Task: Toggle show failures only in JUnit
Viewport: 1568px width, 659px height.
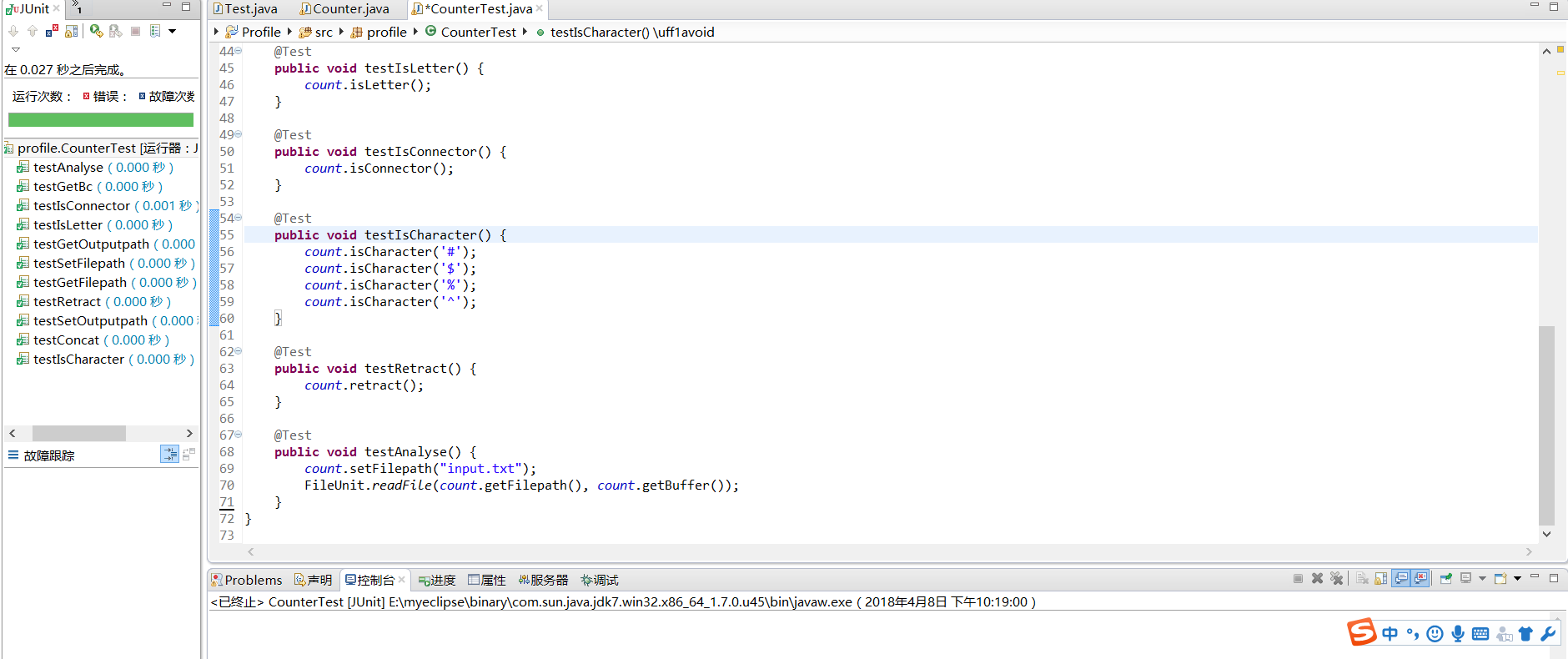Action: (52, 32)
